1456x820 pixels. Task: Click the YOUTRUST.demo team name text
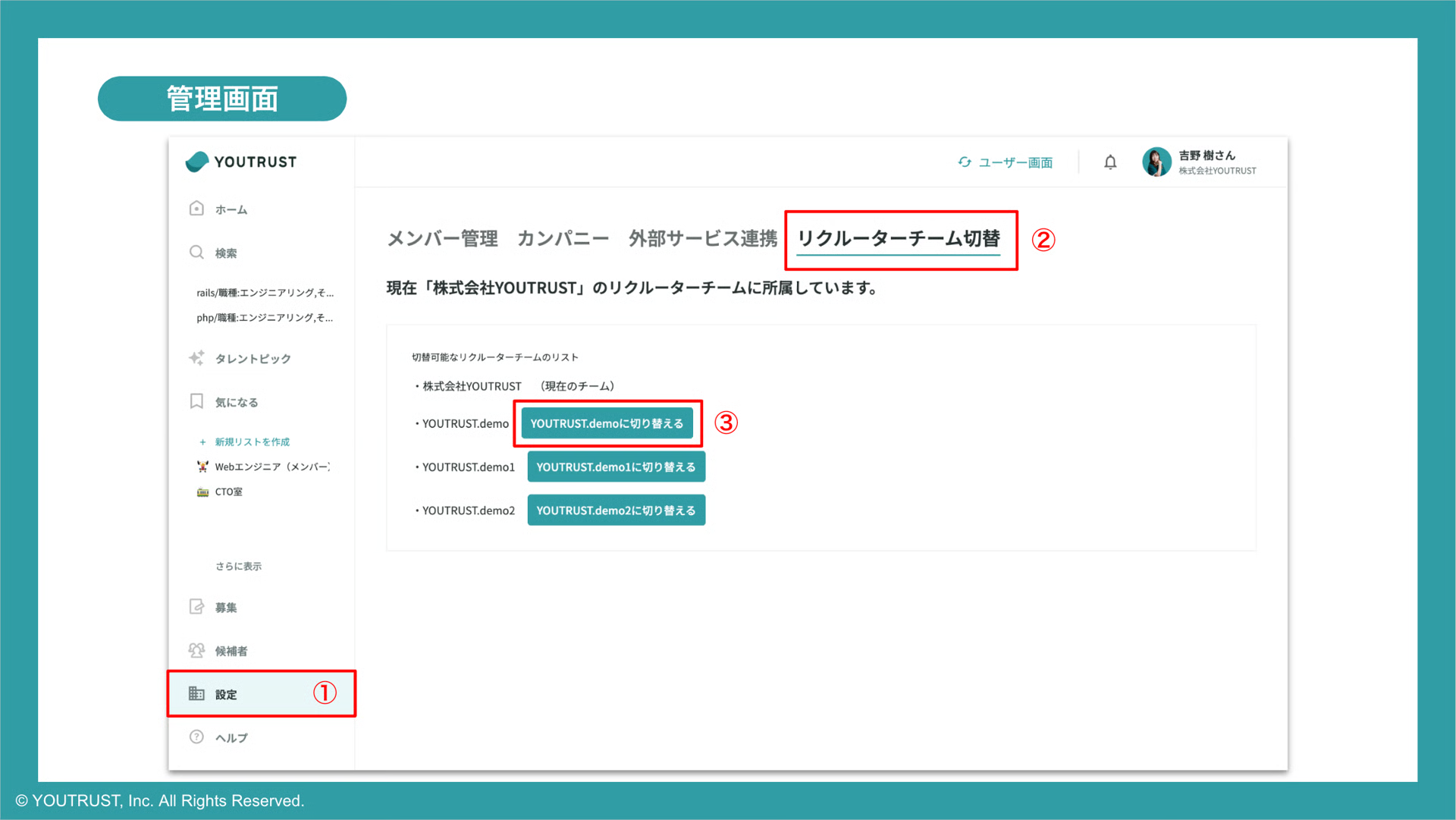tap(466, 423)
